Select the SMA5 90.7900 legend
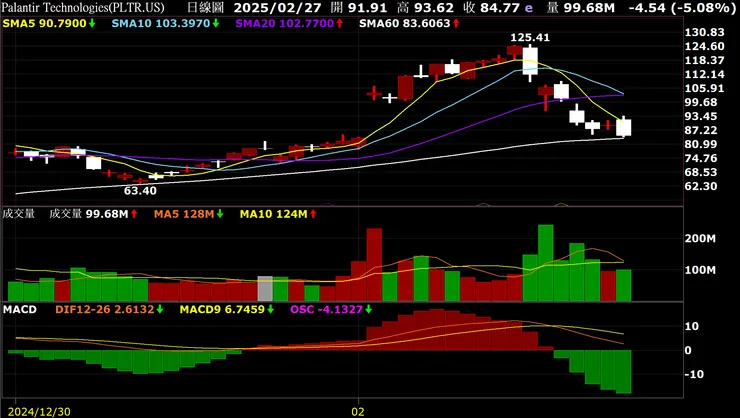Viewport: 740px width, 418px height. click(49, 23)
